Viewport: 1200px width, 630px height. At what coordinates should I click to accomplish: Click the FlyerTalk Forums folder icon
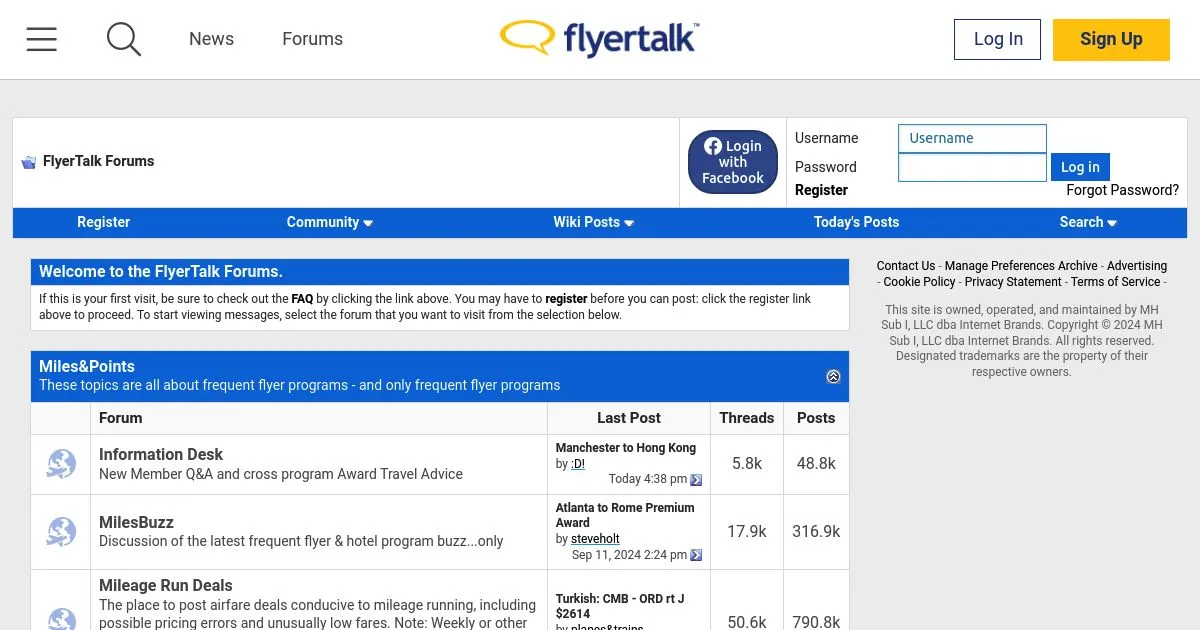[x=29, y=162]
